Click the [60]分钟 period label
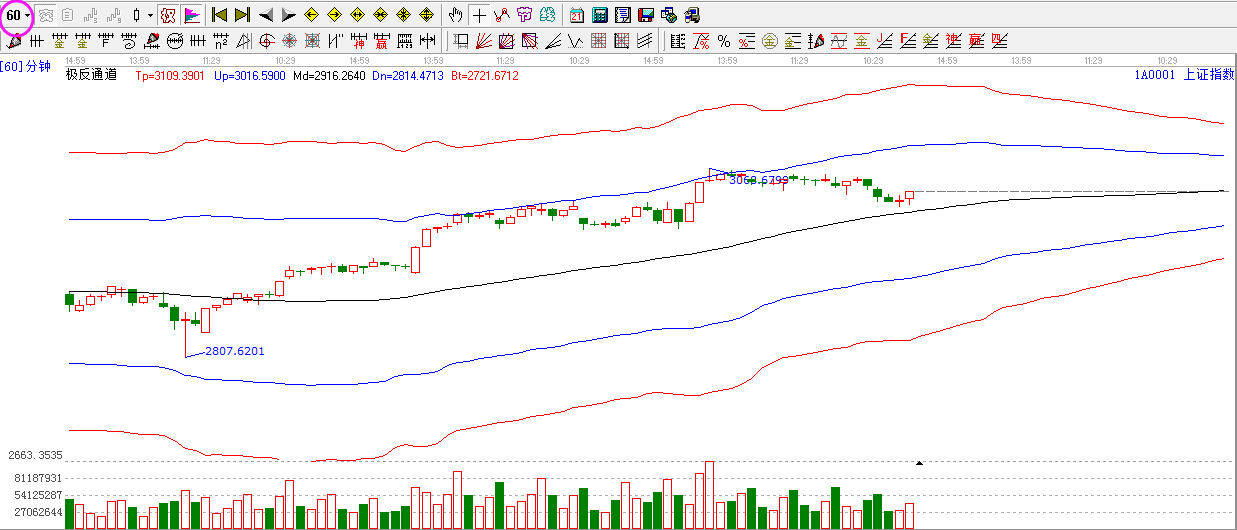1237x530 pixels. 25,67
